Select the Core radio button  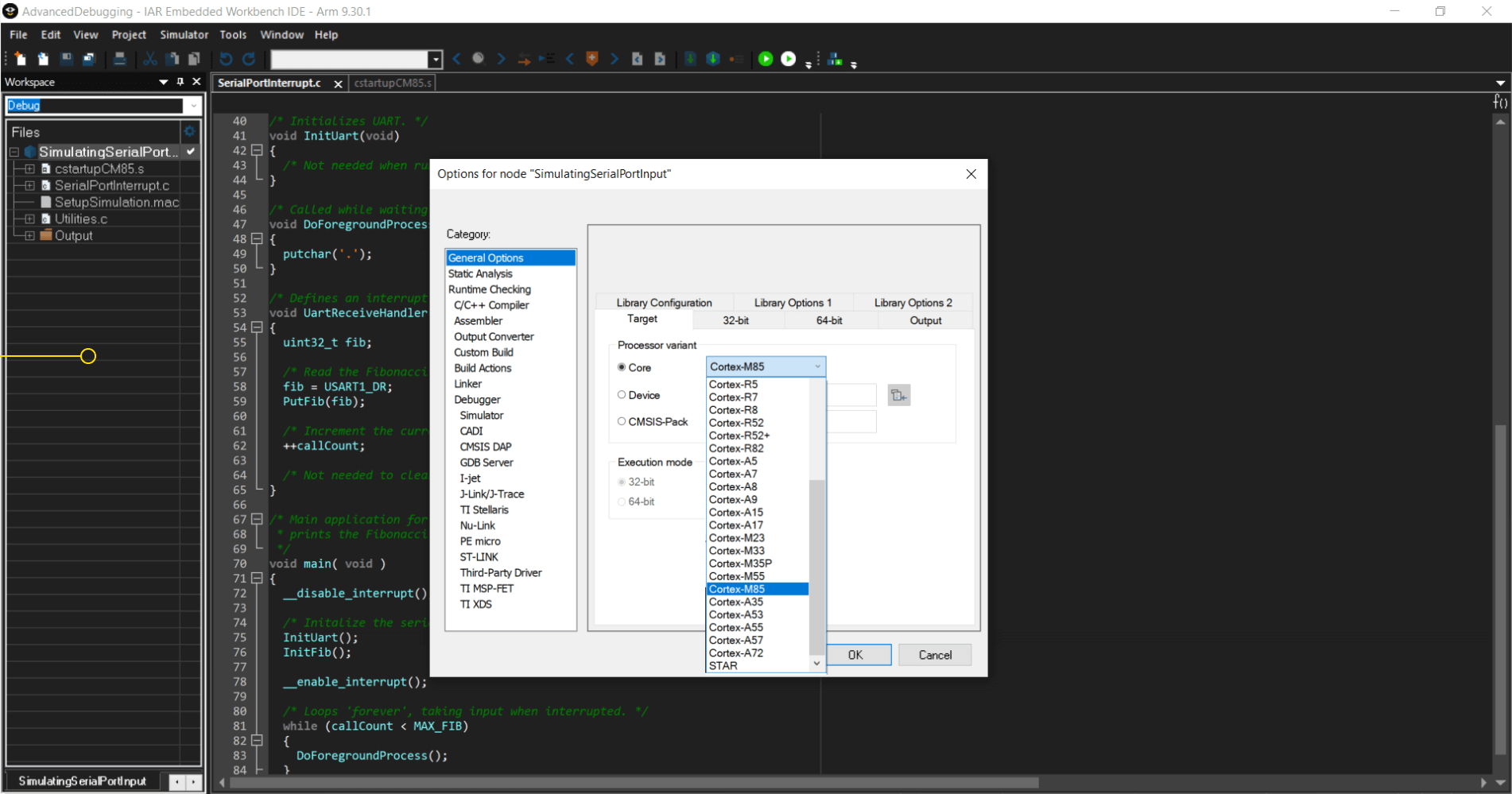tap(622, 367)
